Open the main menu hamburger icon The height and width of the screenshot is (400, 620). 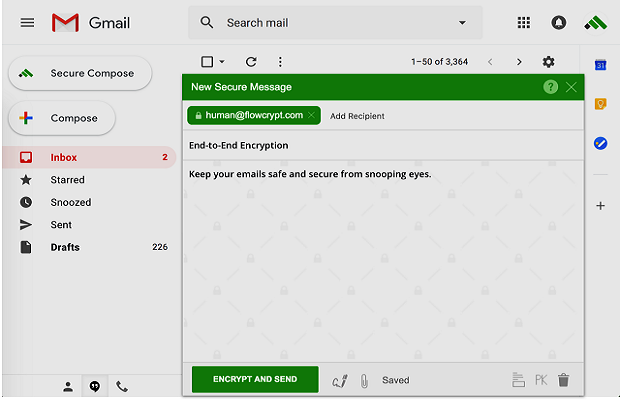[x=27, y=23]
